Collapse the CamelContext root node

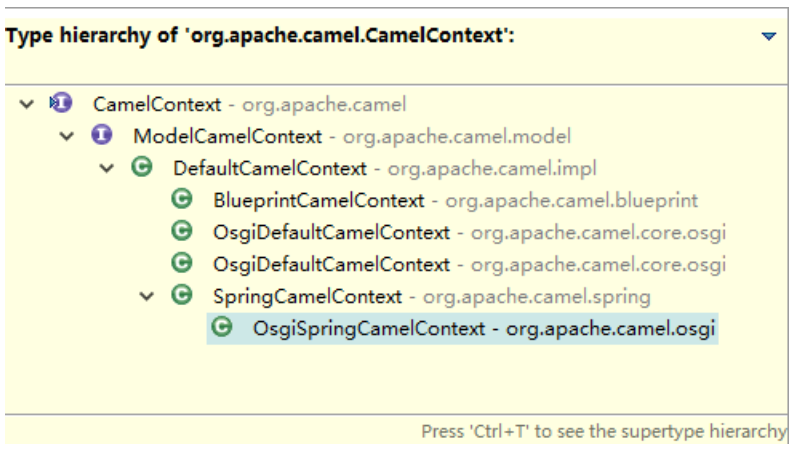(27, 103)
